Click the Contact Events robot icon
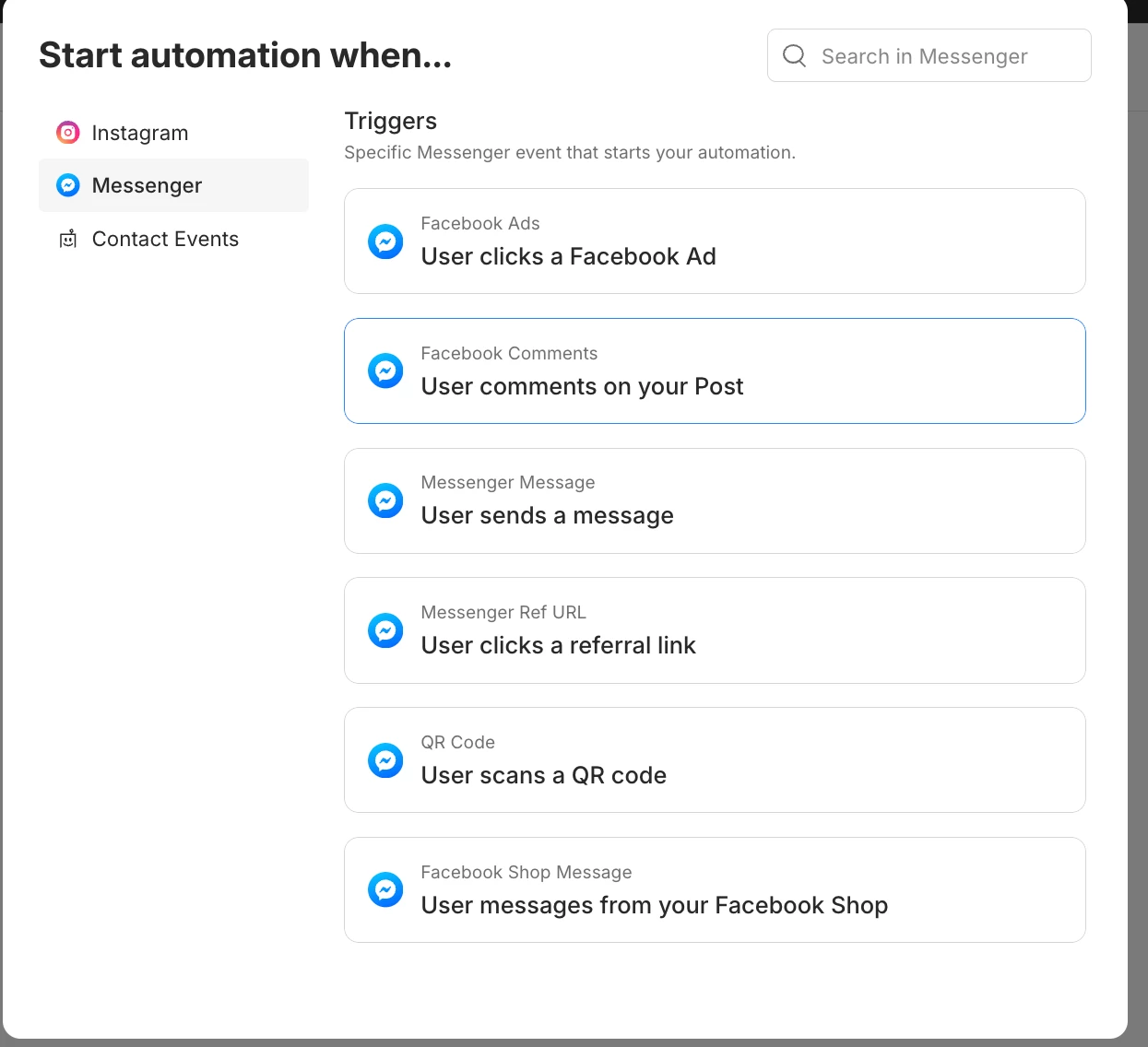This screenshot has width=1148, height=1047. pyautogui.click(x=68, y=240)
